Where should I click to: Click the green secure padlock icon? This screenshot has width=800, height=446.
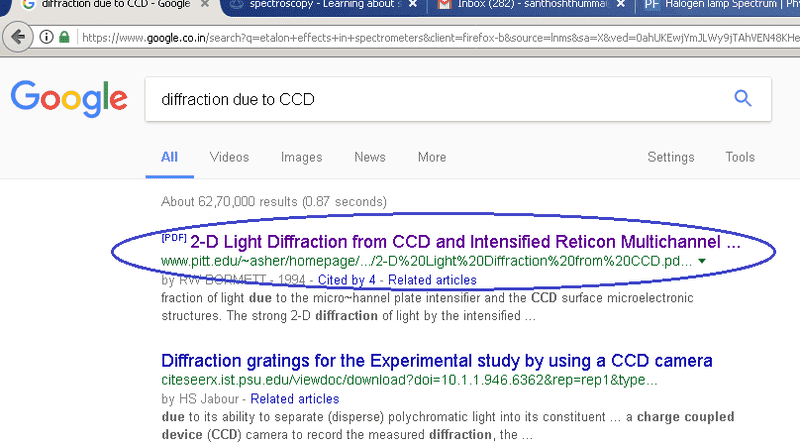pos(64,38)
